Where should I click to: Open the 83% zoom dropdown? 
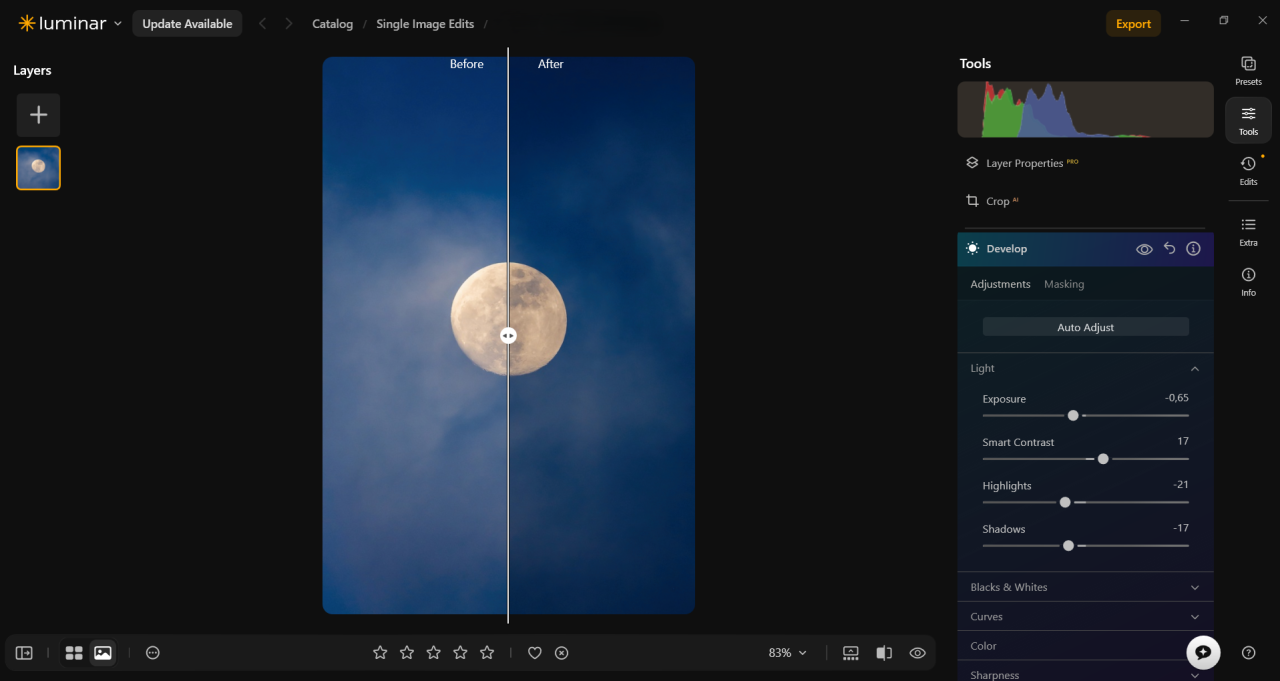pos(787,653)
